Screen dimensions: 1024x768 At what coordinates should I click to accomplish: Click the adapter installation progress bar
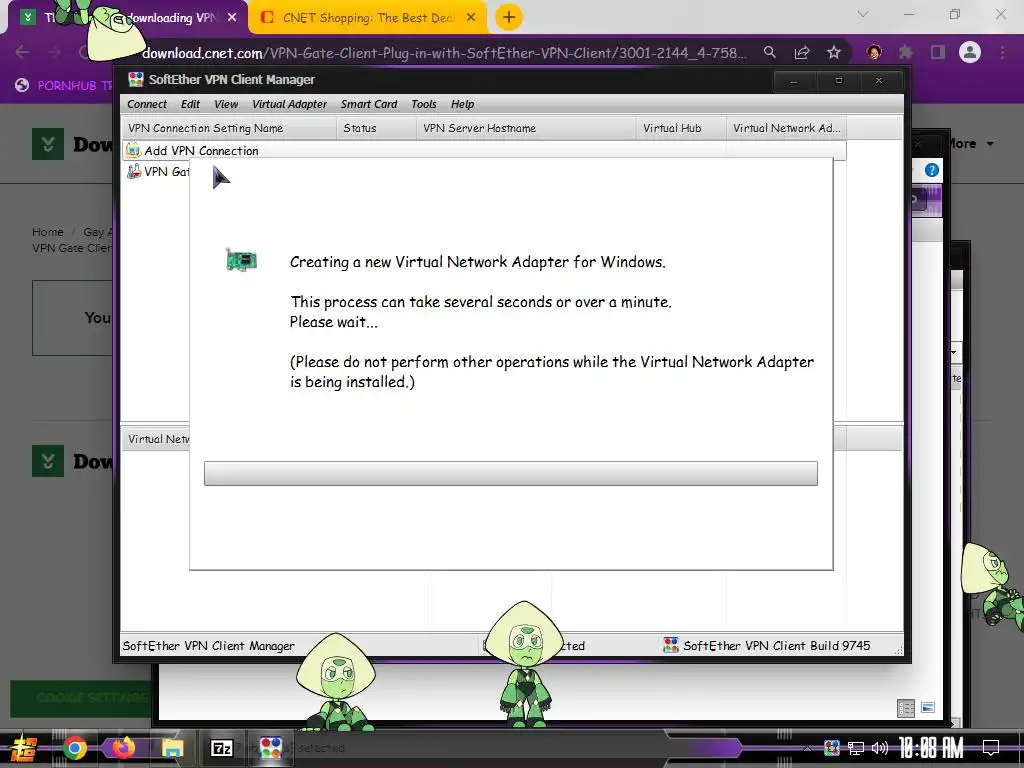coord(511,473)
